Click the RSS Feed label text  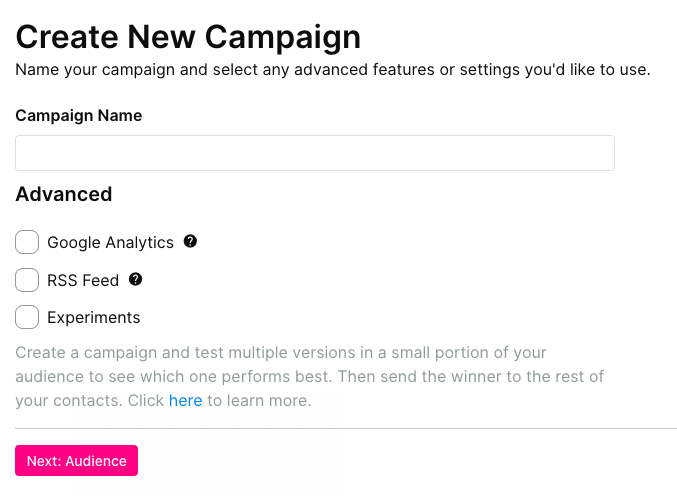pos(83,280)
